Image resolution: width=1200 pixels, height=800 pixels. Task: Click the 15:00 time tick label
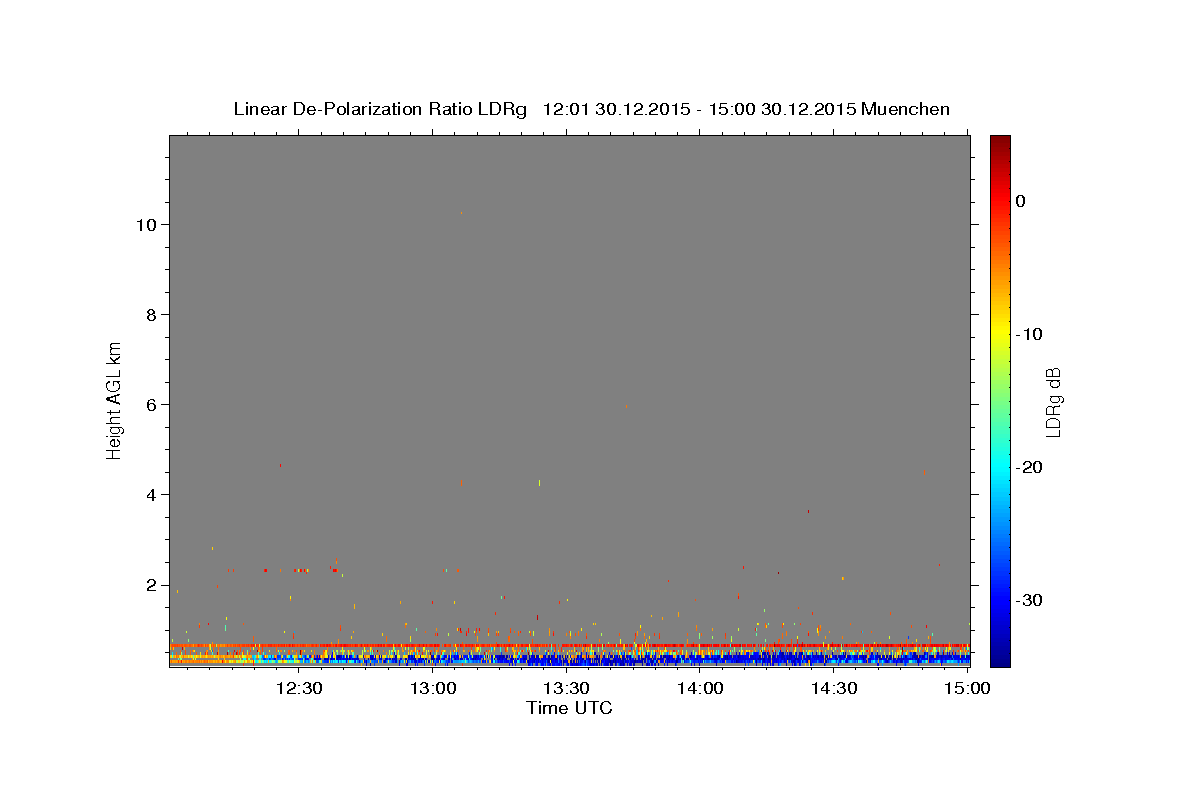click(967, 689)
